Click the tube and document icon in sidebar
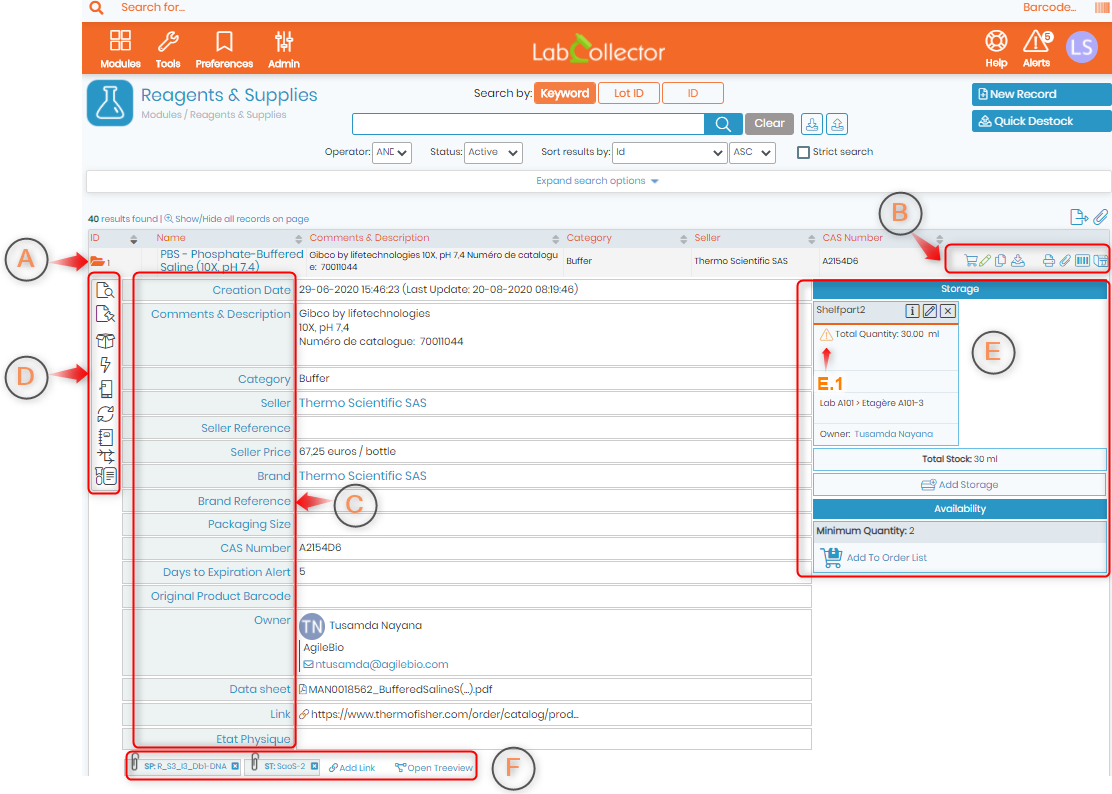Screen dimensions: 1112x794 tap(106, 476)
